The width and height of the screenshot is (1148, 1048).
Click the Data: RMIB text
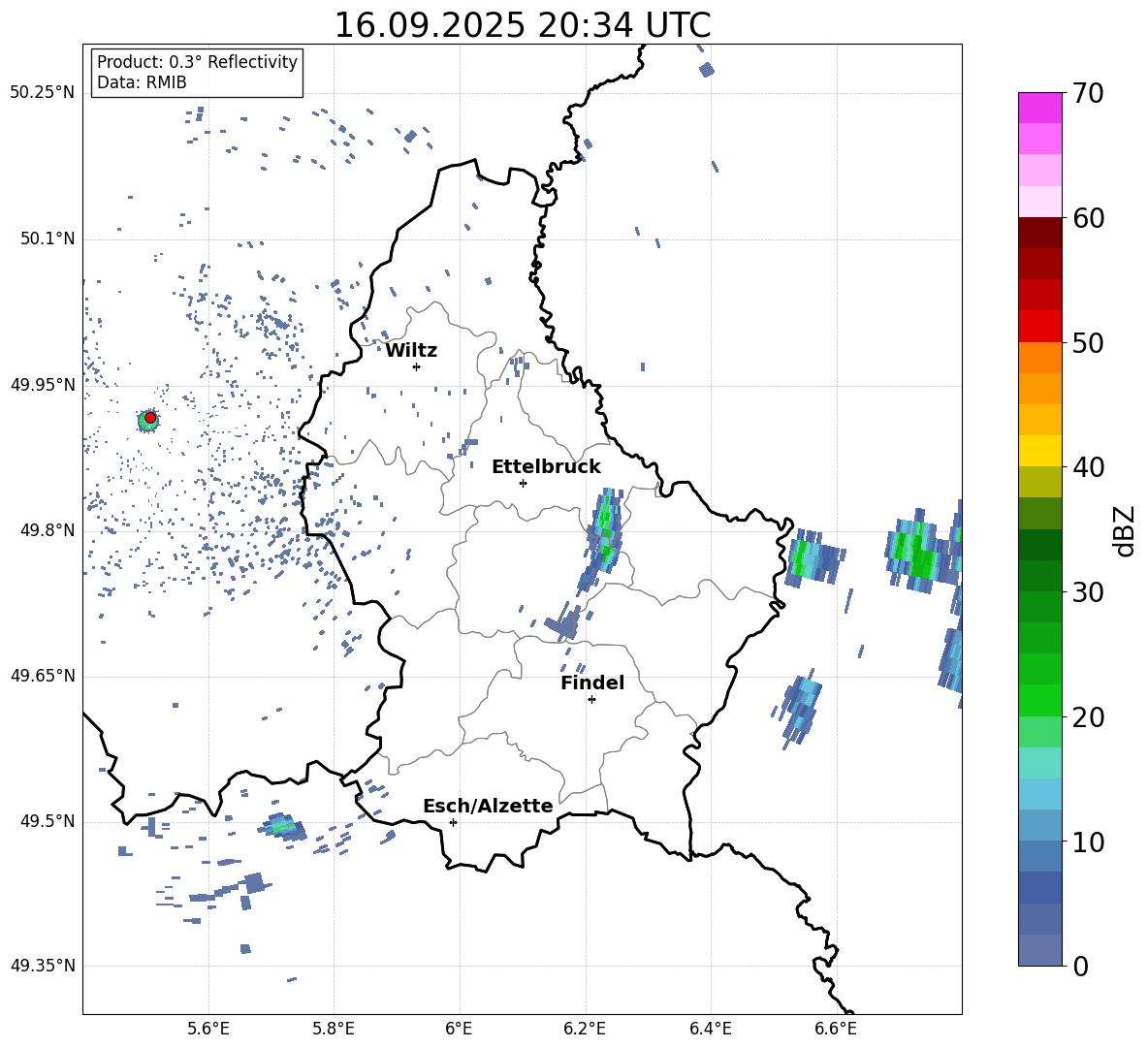(142, 82)
